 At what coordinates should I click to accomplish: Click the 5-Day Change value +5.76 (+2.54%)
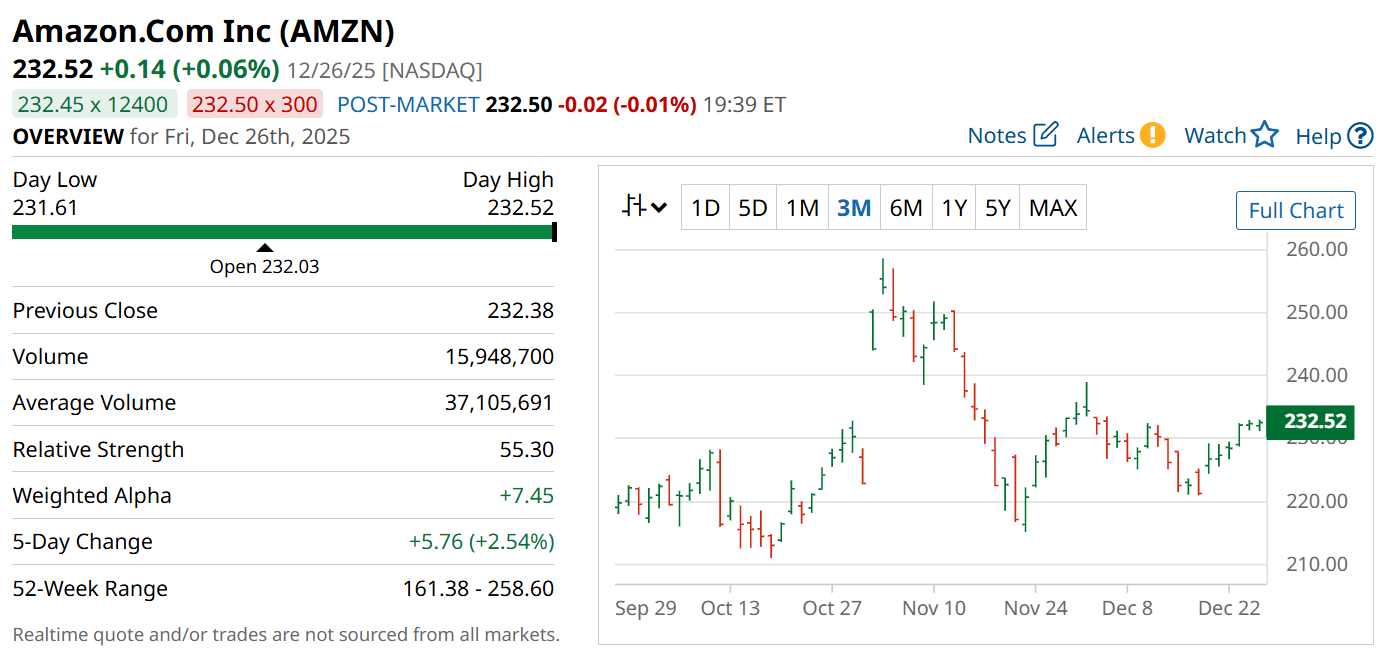pos(481,541)
